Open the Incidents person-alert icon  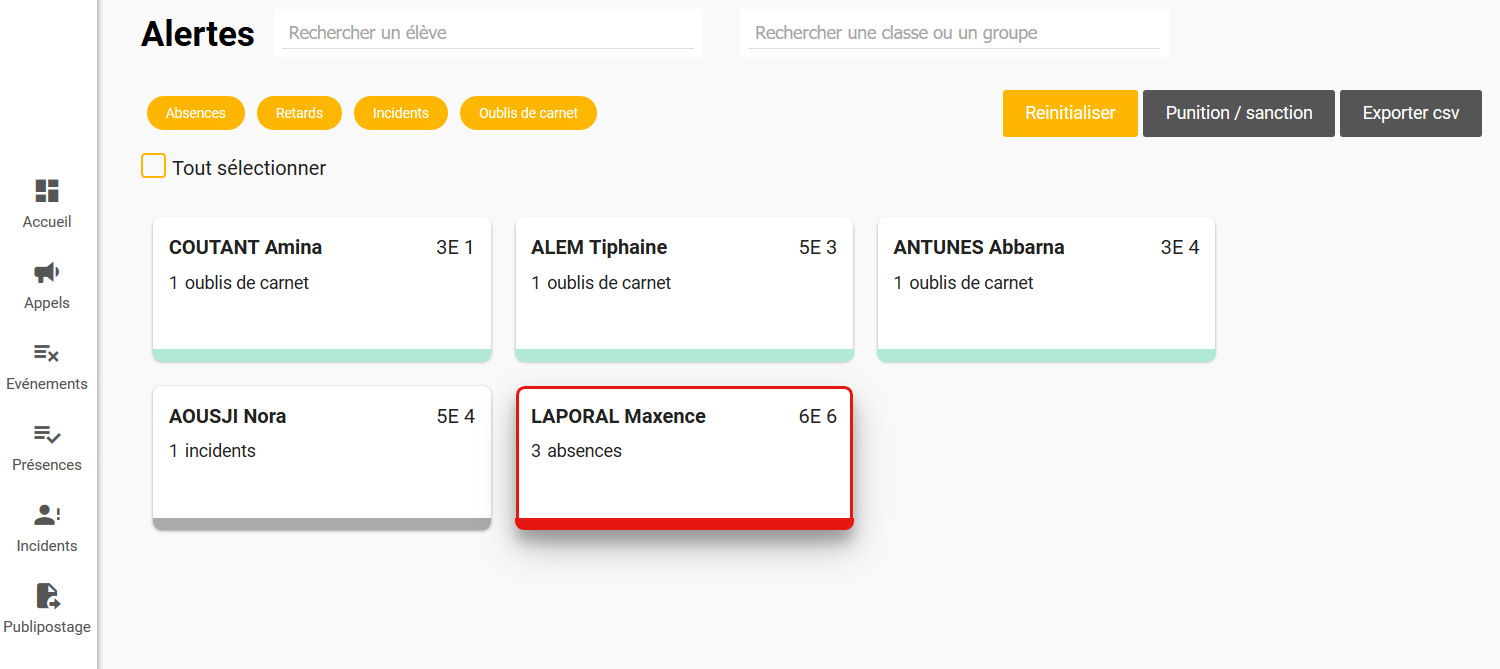click(47, 515)
